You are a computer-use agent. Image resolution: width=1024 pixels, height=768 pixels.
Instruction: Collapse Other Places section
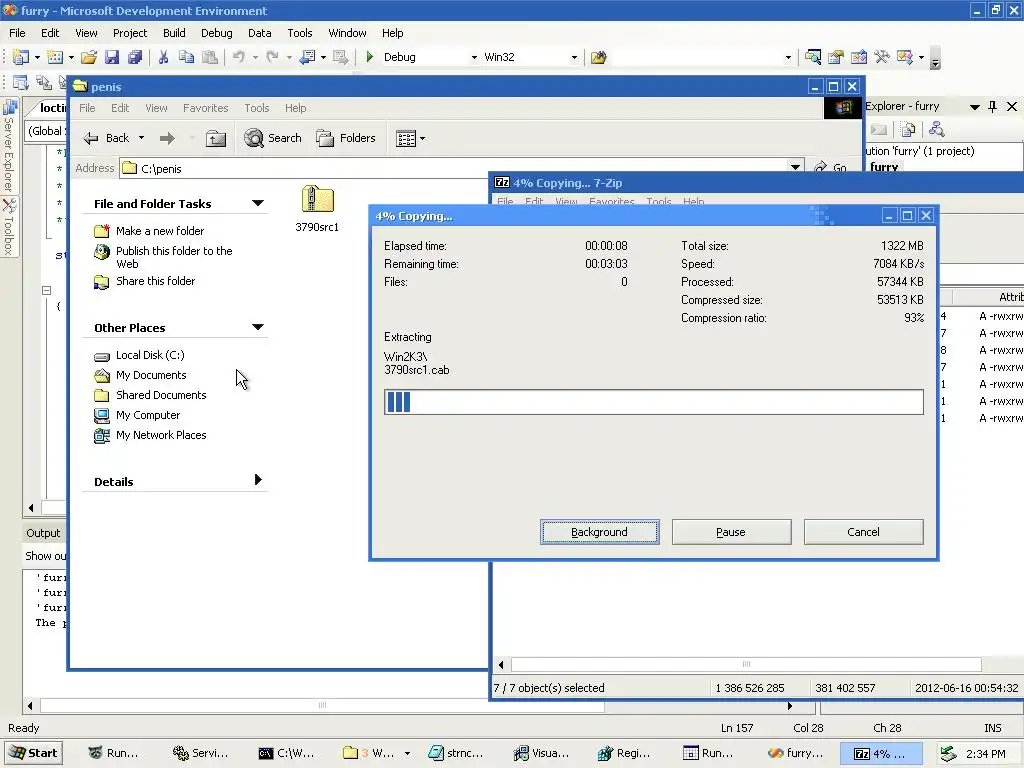pos(258,327)
